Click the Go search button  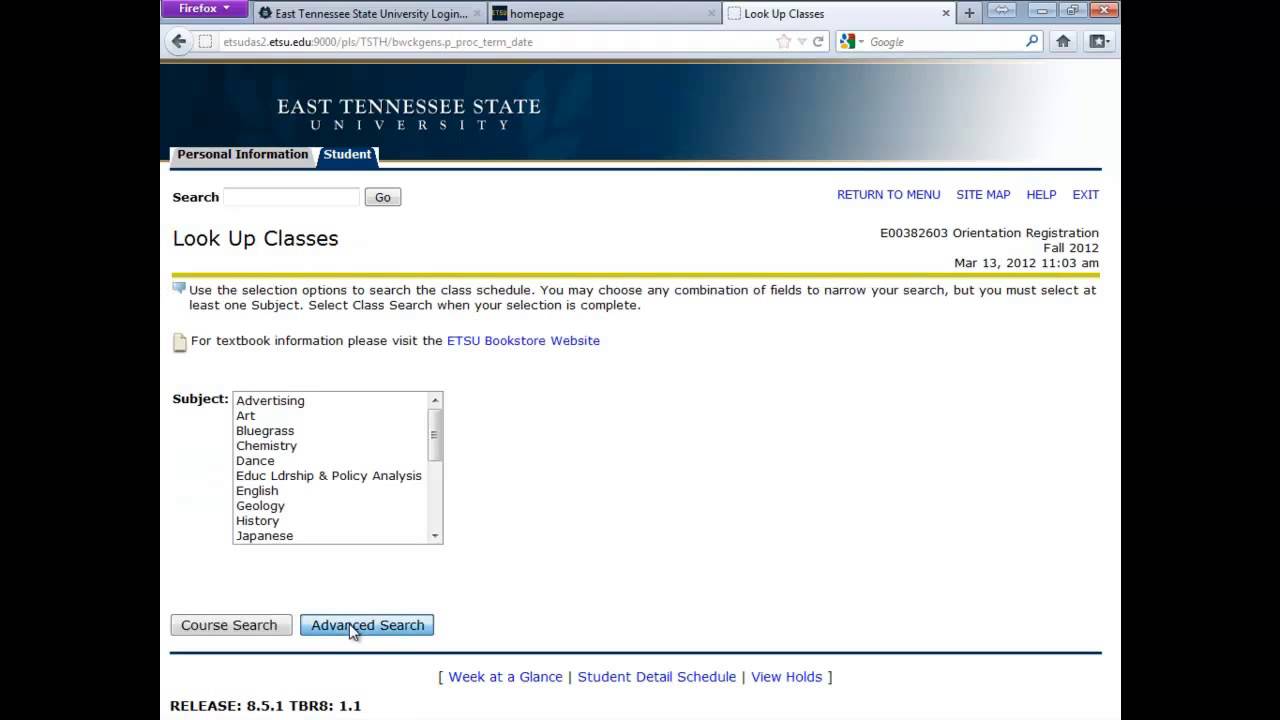click(x=383, y=197)
